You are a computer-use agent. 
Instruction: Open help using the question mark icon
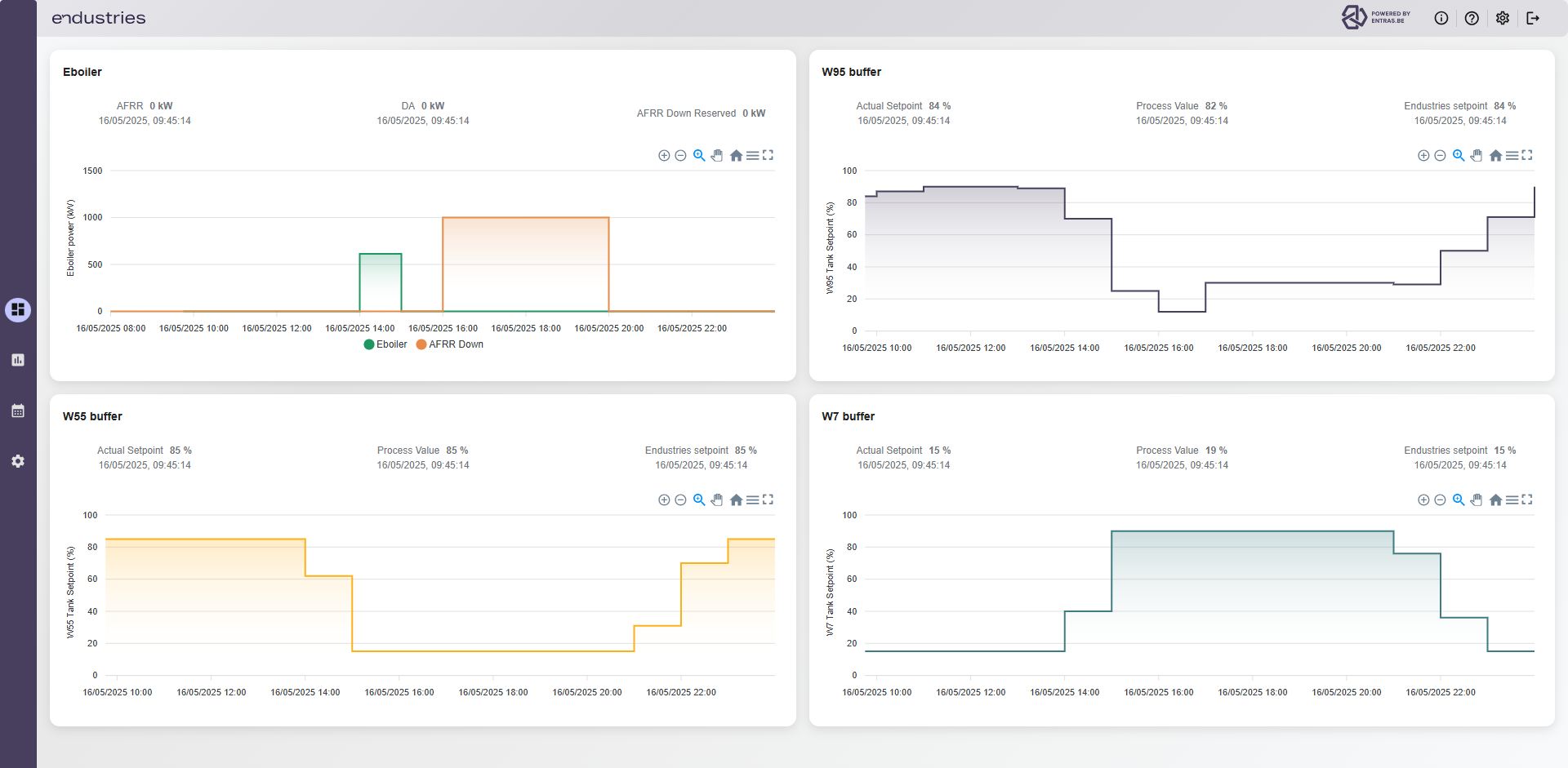[1472, 18]
